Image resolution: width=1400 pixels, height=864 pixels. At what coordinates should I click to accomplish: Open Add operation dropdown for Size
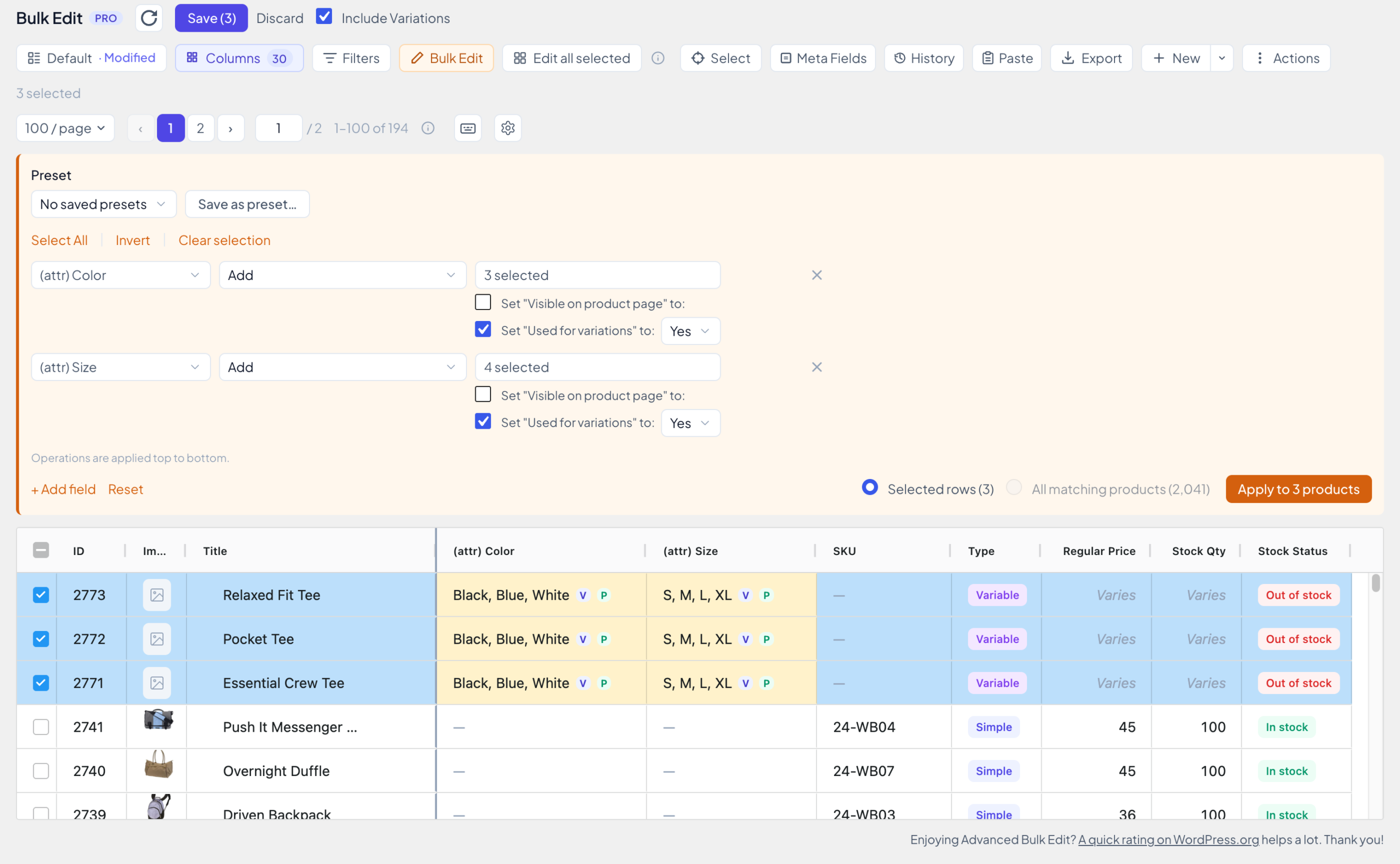pos(342,367)
